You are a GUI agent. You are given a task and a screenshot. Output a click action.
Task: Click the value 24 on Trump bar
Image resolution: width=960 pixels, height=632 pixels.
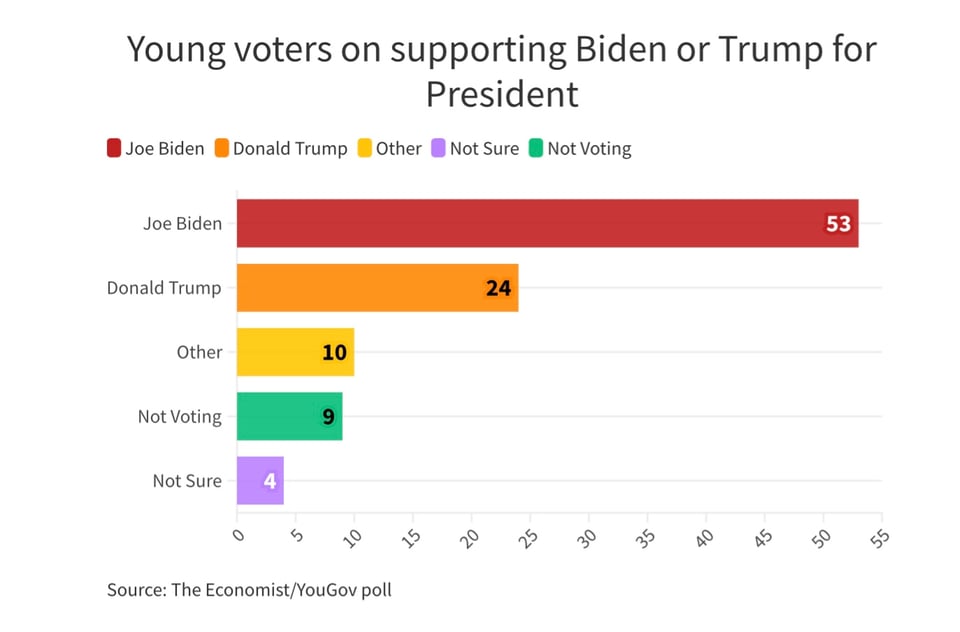coord(498,288)
